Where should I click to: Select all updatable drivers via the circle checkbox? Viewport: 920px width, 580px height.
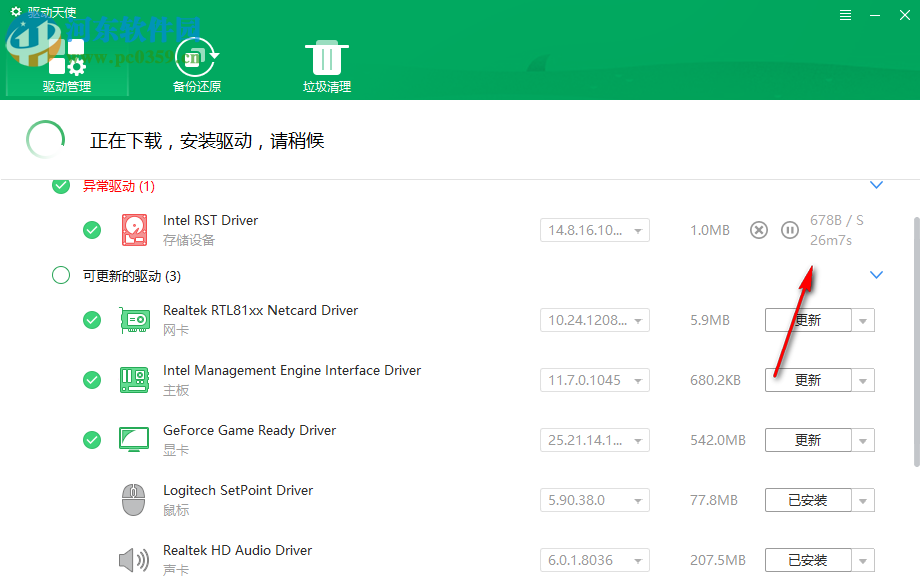(x=60, y=274)
